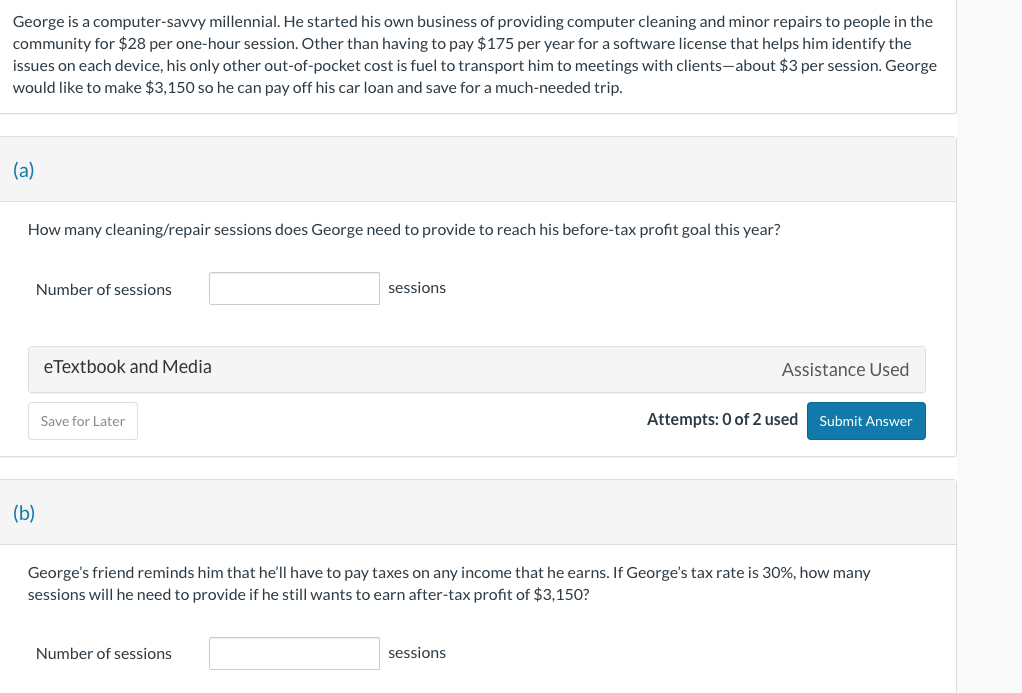Click the Save for Later button
Viewport: 1022px width, 693px height.
[x=83, y=421]
